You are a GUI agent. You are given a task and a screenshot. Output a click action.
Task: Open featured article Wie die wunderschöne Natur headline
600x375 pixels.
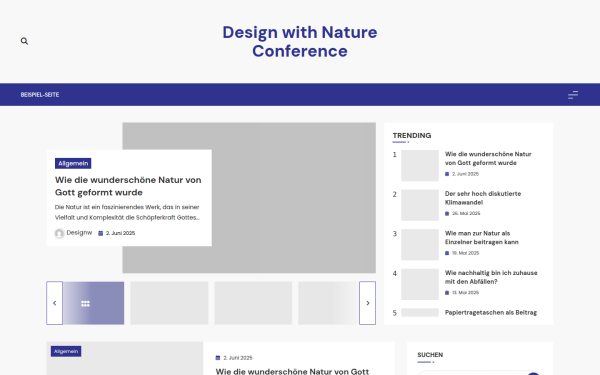(128, 186)
